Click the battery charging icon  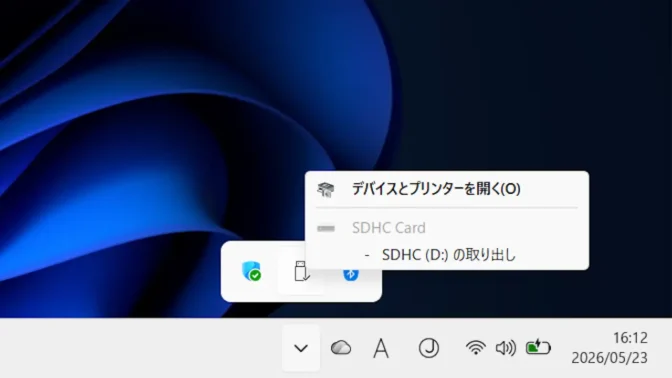coord(538,347)
